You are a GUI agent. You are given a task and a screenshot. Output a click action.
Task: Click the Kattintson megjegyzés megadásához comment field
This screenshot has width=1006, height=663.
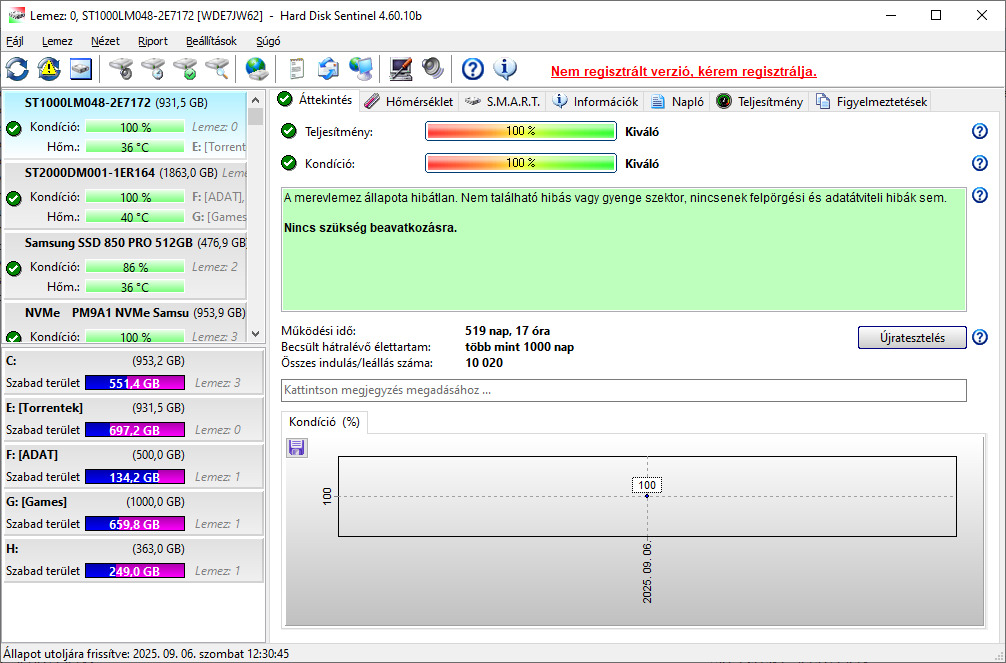(624, 390)
